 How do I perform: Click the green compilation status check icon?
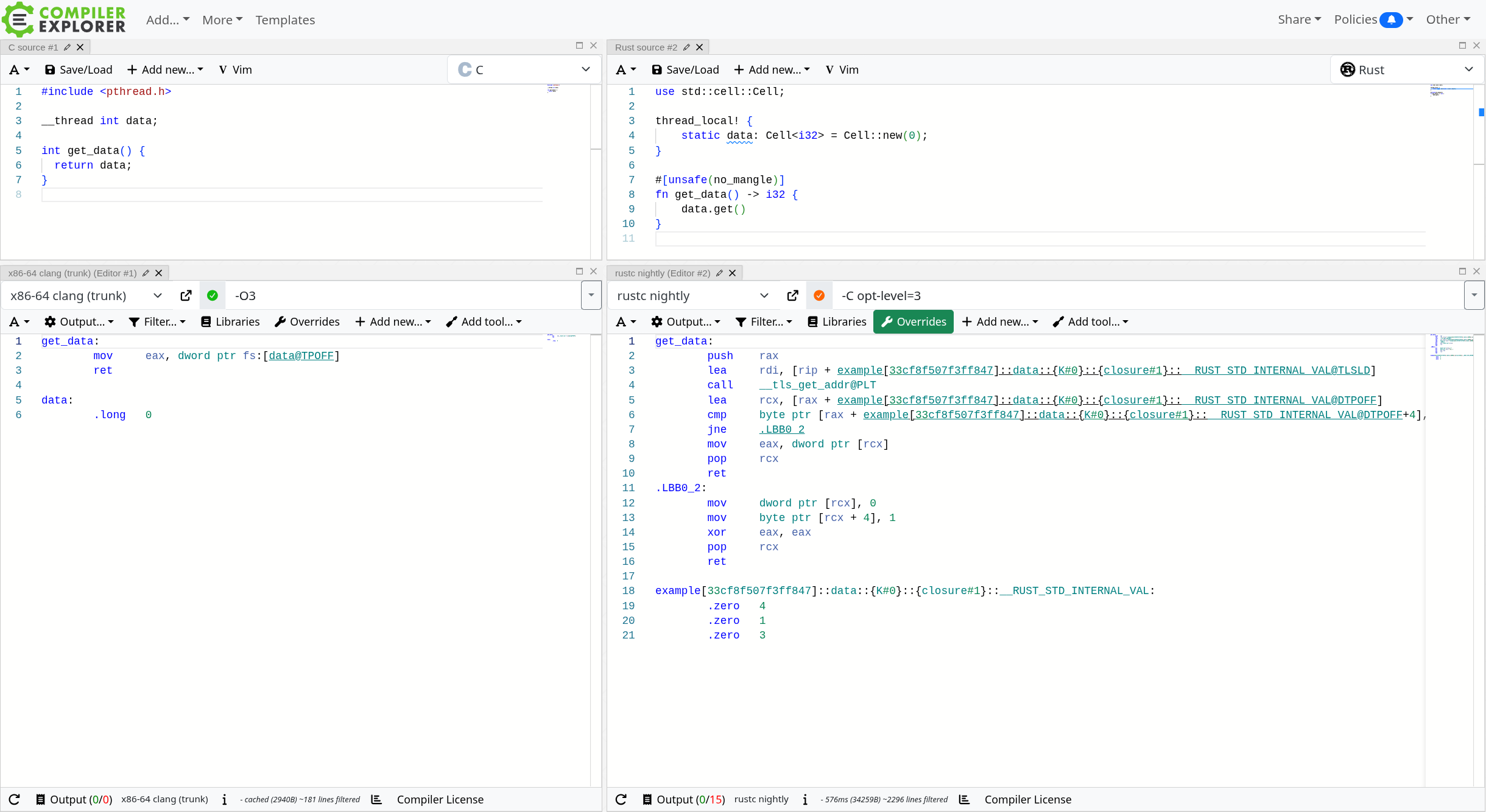pos(213,296)
